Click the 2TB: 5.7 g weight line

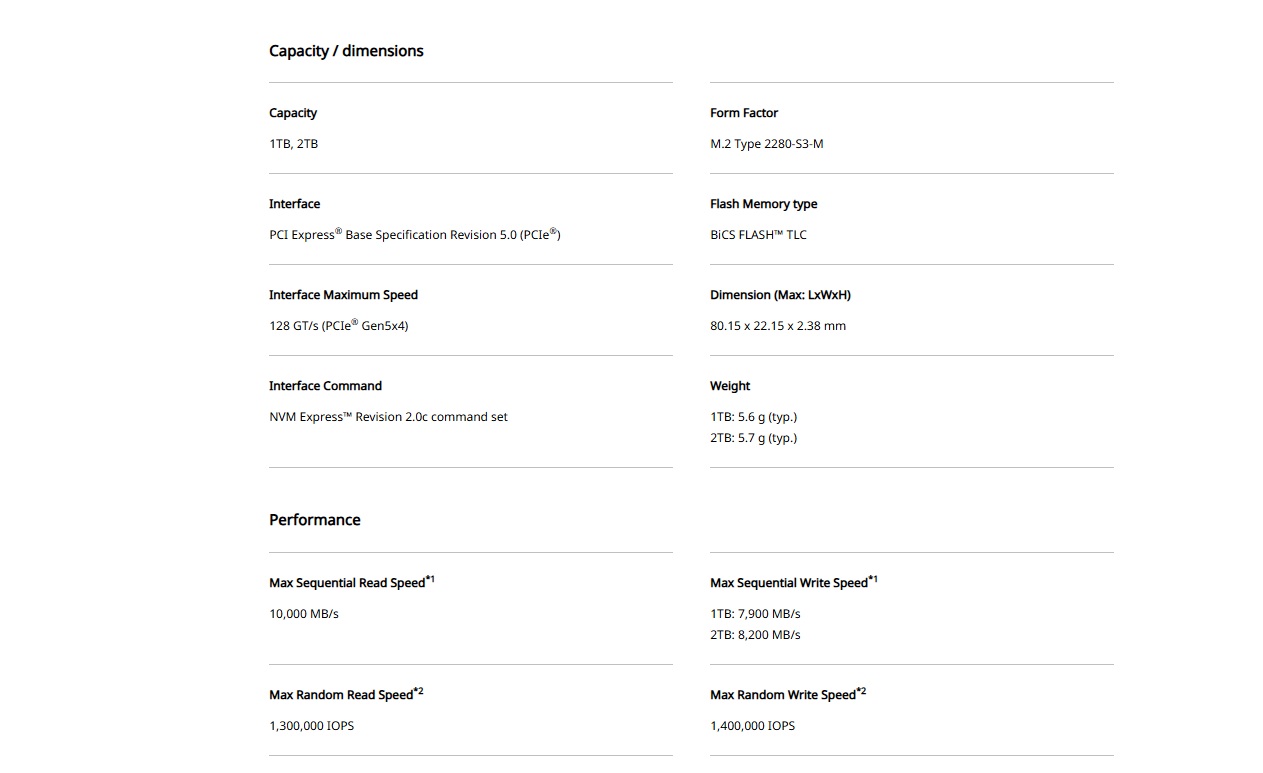[753, 438]
